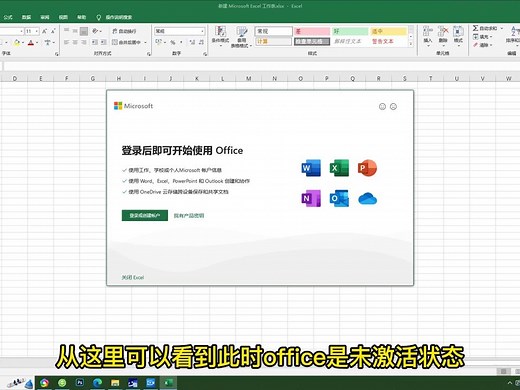Open Microsoft Edge from the taskbar
The image size is (520, 390).
pos(97,383)
